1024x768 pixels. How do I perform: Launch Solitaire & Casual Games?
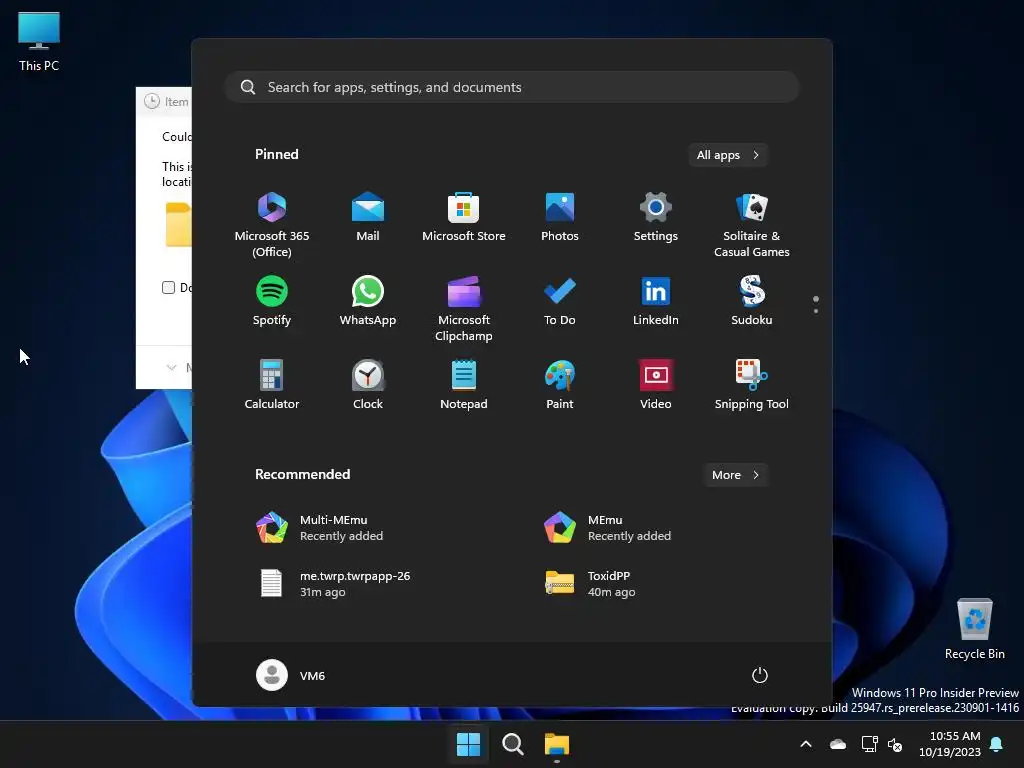pyautogui.click(x=752, y=224)
